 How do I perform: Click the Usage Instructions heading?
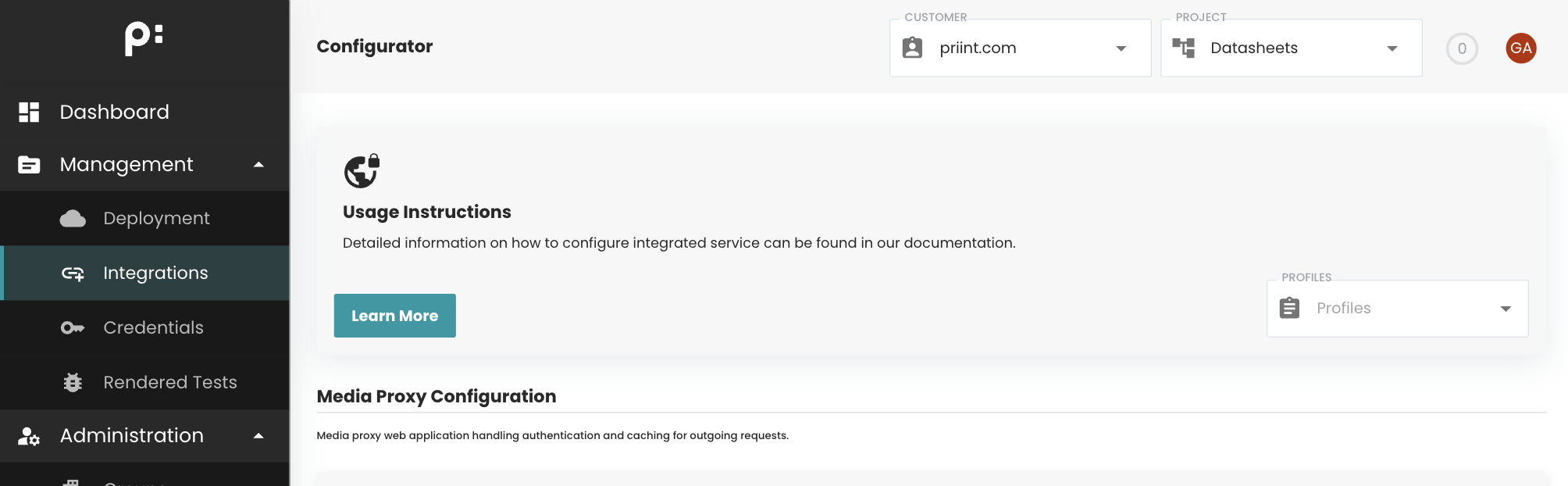pyautogui.click(x=427, y=212)
